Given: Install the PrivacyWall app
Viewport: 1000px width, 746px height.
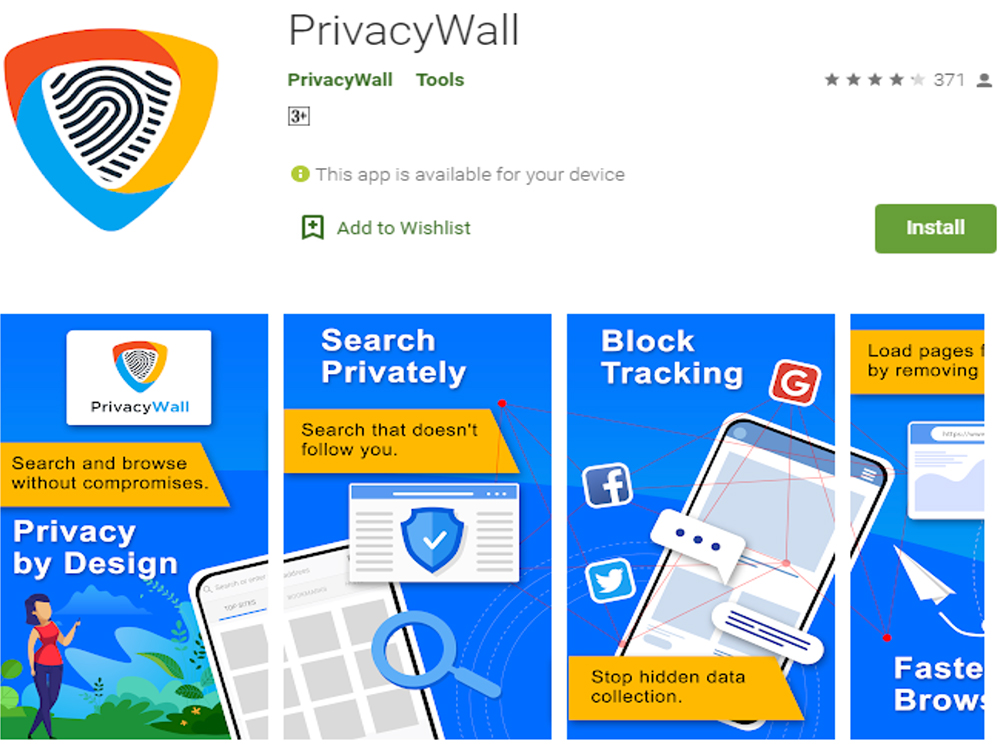Looking at the screenshot, I should (935, 228).
